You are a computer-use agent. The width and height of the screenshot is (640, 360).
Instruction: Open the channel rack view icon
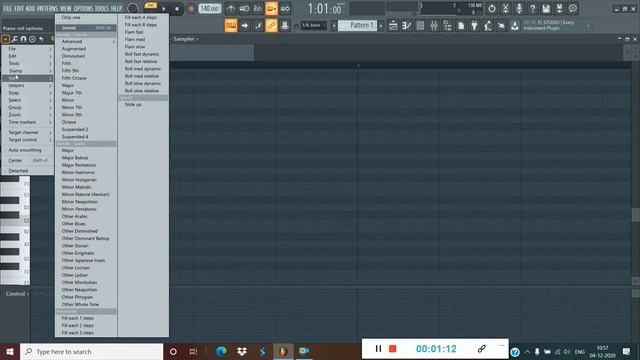[420, 26]
